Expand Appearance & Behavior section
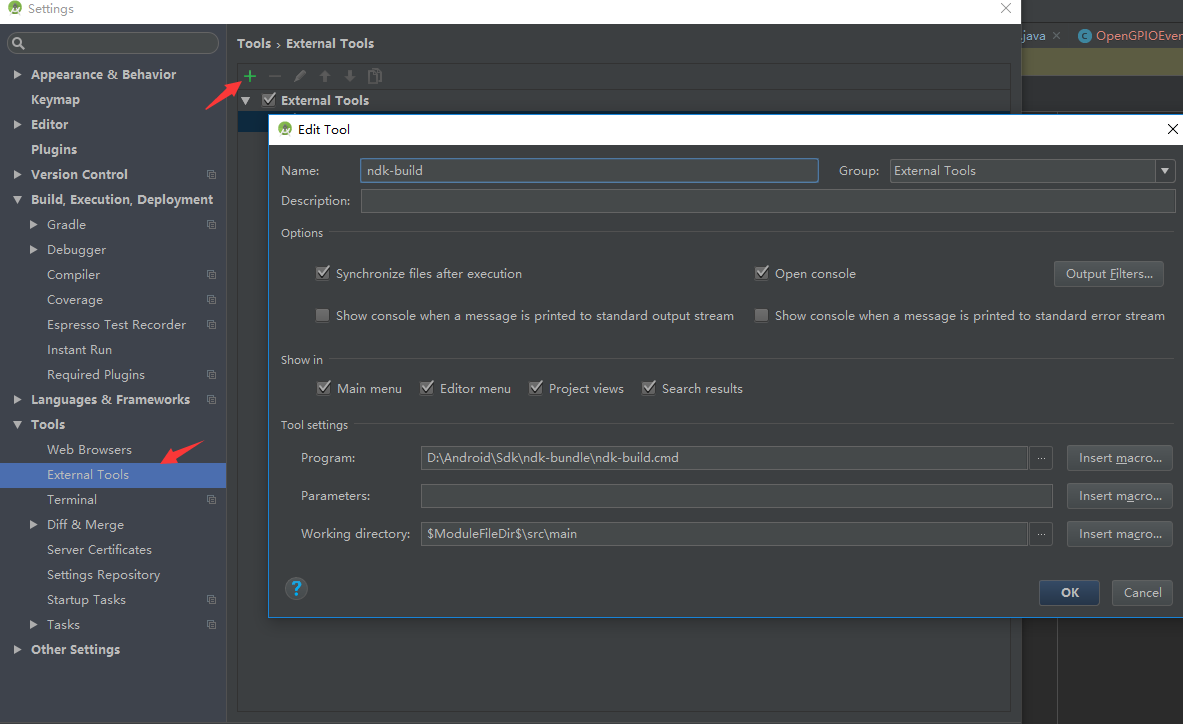This screenshot has height=724, width=1183. (x=17, y=75)
